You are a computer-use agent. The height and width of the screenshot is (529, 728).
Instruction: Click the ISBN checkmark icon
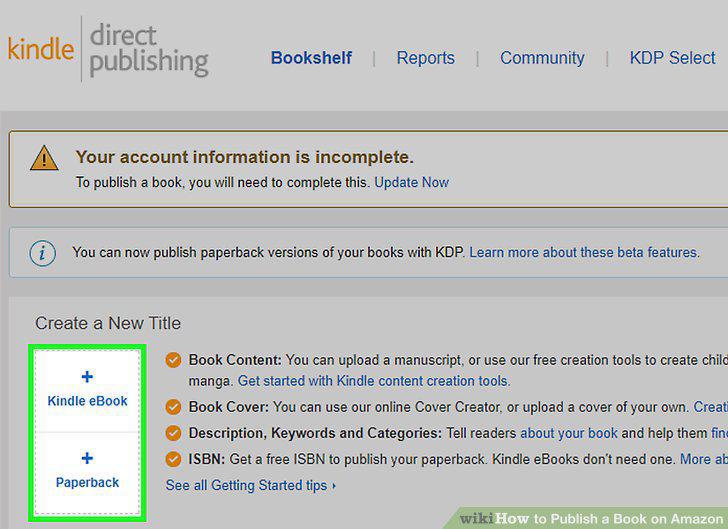point(173,459)
